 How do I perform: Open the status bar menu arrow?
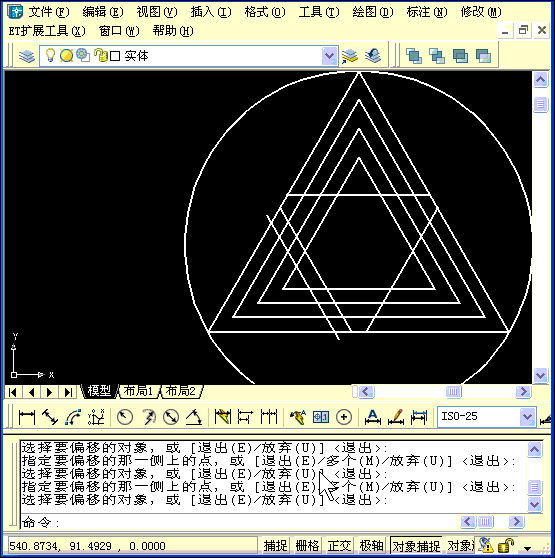pyautogui.click(x=528, y=548)
